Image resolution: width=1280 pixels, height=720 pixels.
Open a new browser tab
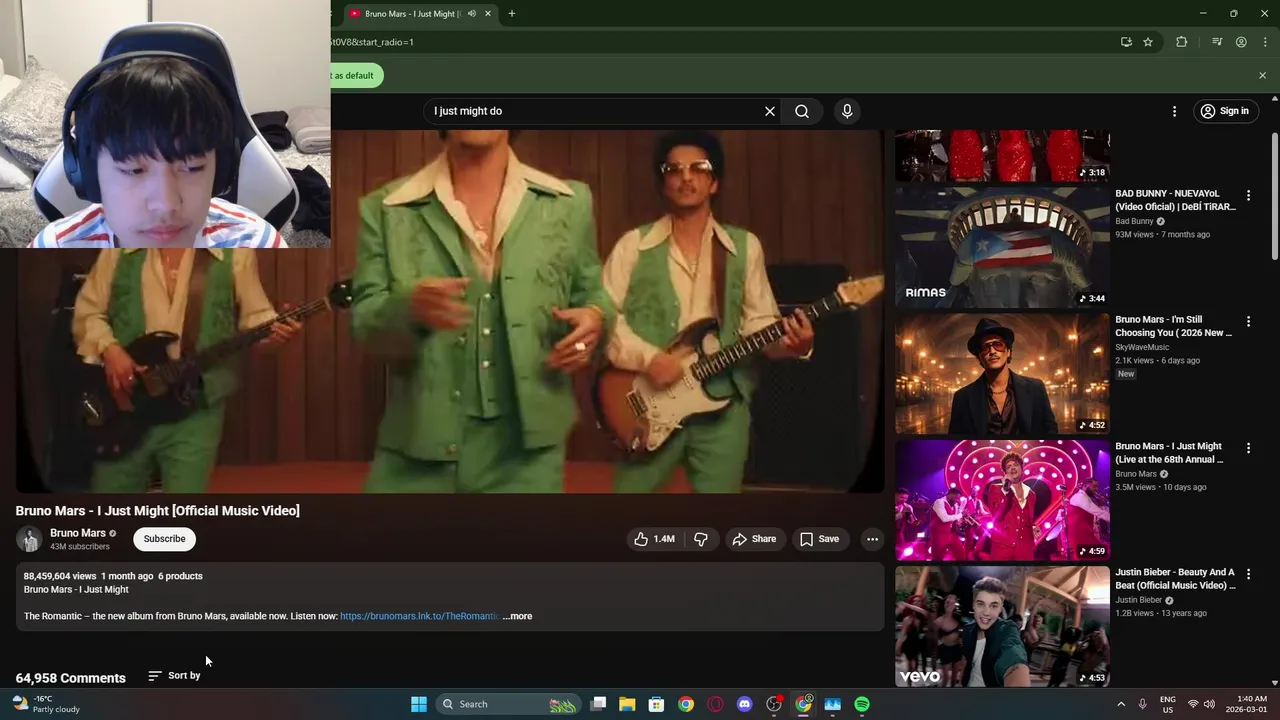(512, 14)
